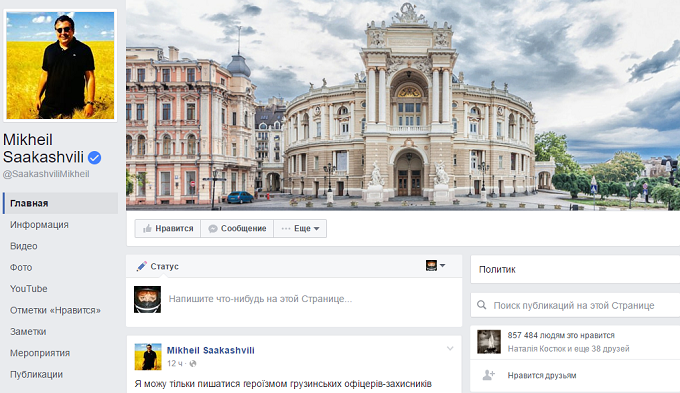Open Отметки «Нравится» section
680x393 pixels.
55,310
